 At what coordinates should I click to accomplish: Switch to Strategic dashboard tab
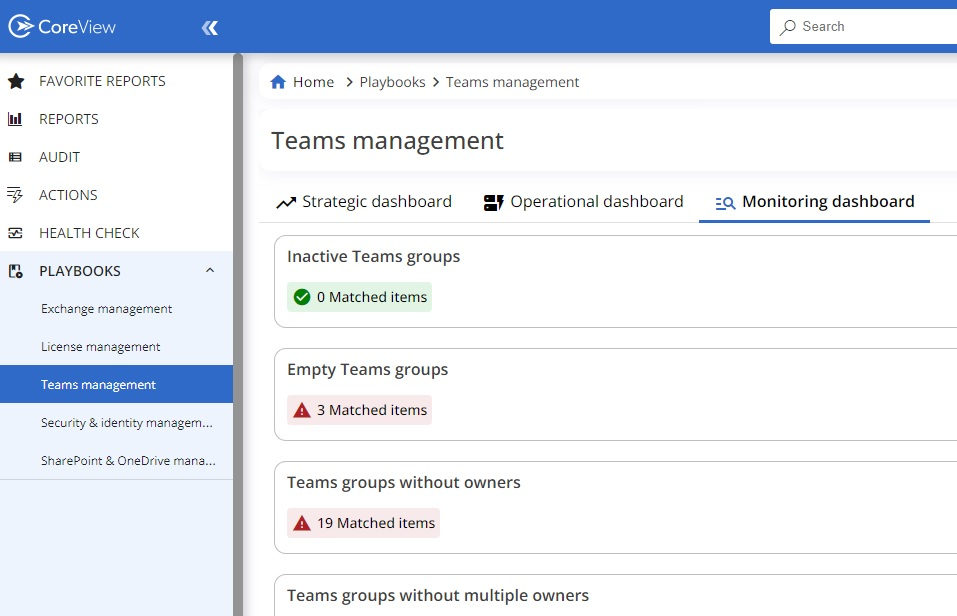click(364, 202)
